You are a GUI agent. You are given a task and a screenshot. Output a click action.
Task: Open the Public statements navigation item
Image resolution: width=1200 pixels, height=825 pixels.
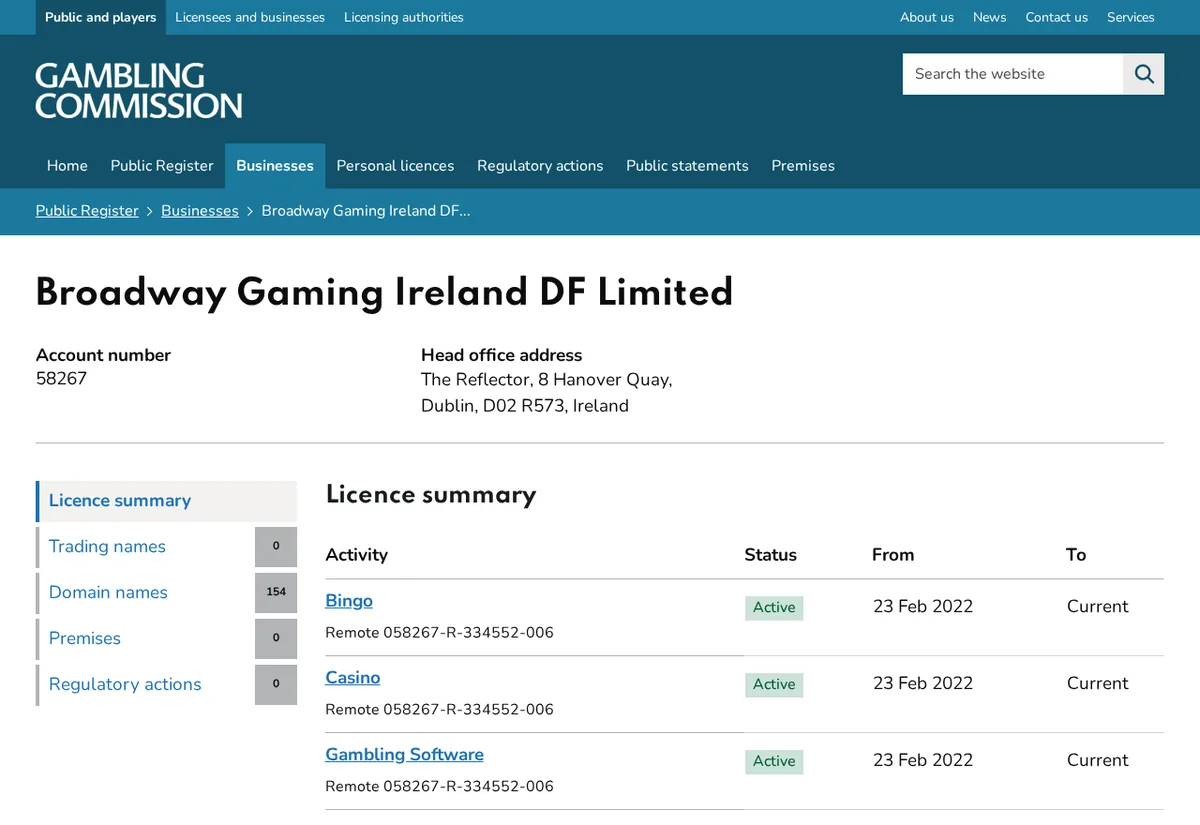point(687,166)
